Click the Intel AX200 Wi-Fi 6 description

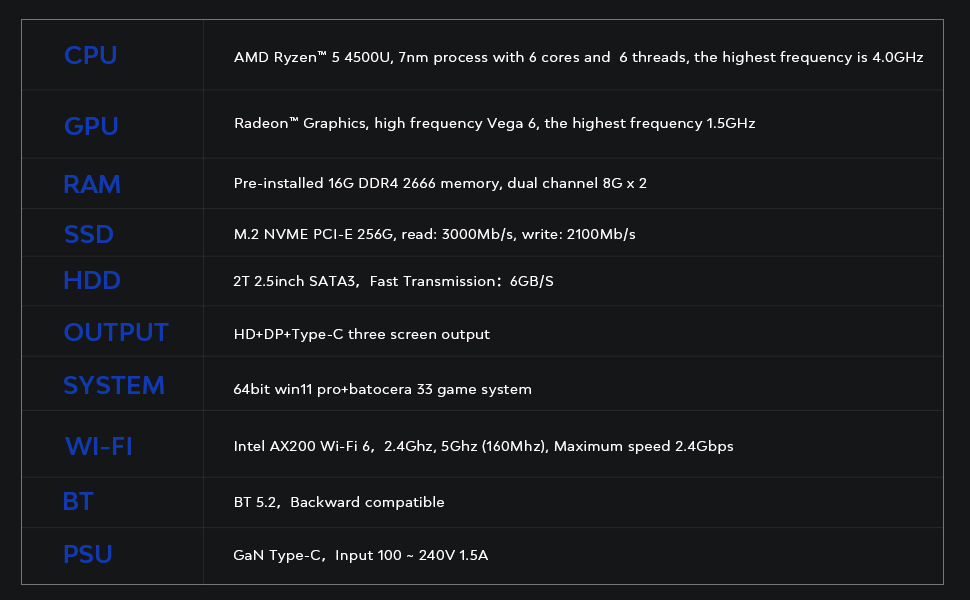click(483, 447)
